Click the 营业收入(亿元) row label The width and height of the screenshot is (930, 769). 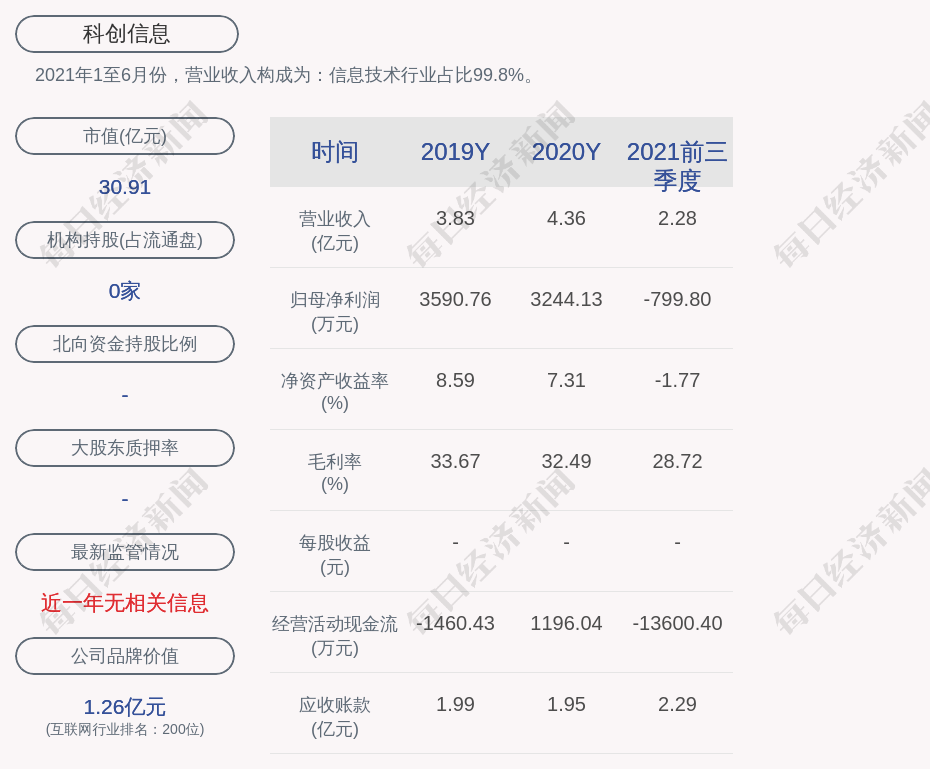point(335,231)
